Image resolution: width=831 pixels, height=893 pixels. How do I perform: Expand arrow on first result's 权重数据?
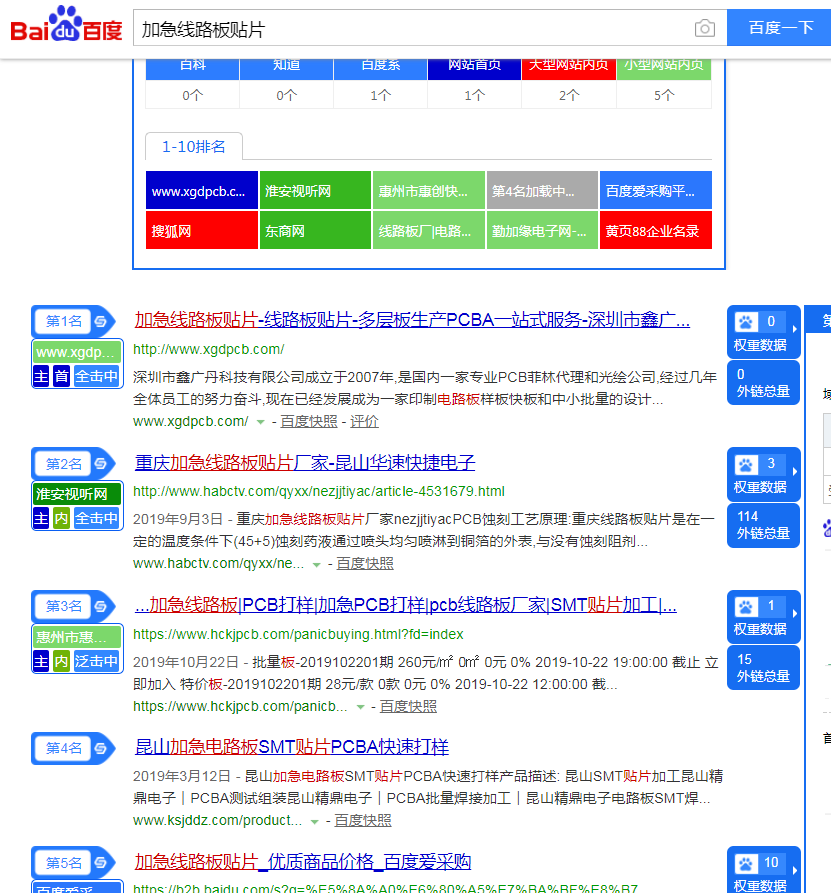tap(794, 329)
